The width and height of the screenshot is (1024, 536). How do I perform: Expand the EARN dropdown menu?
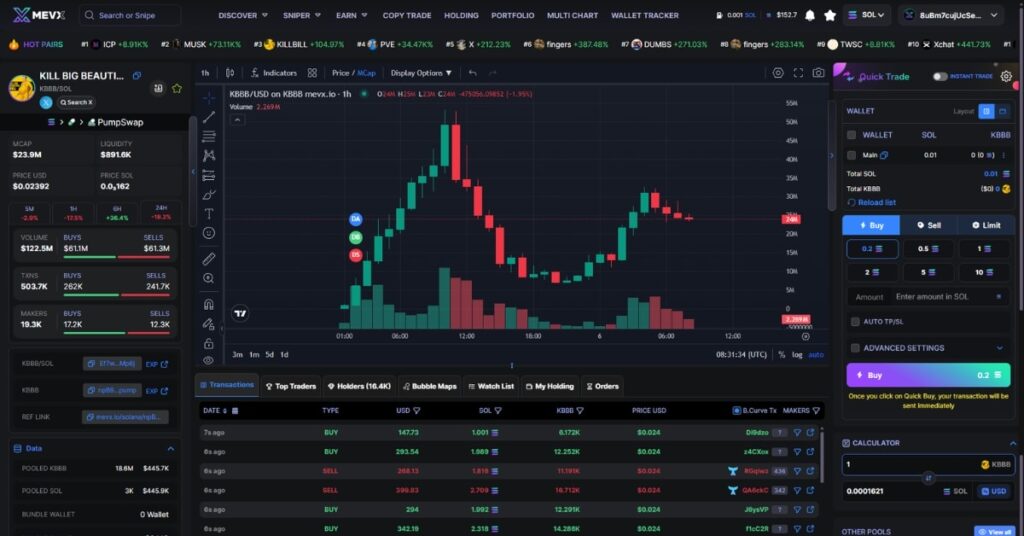(351, 15)
